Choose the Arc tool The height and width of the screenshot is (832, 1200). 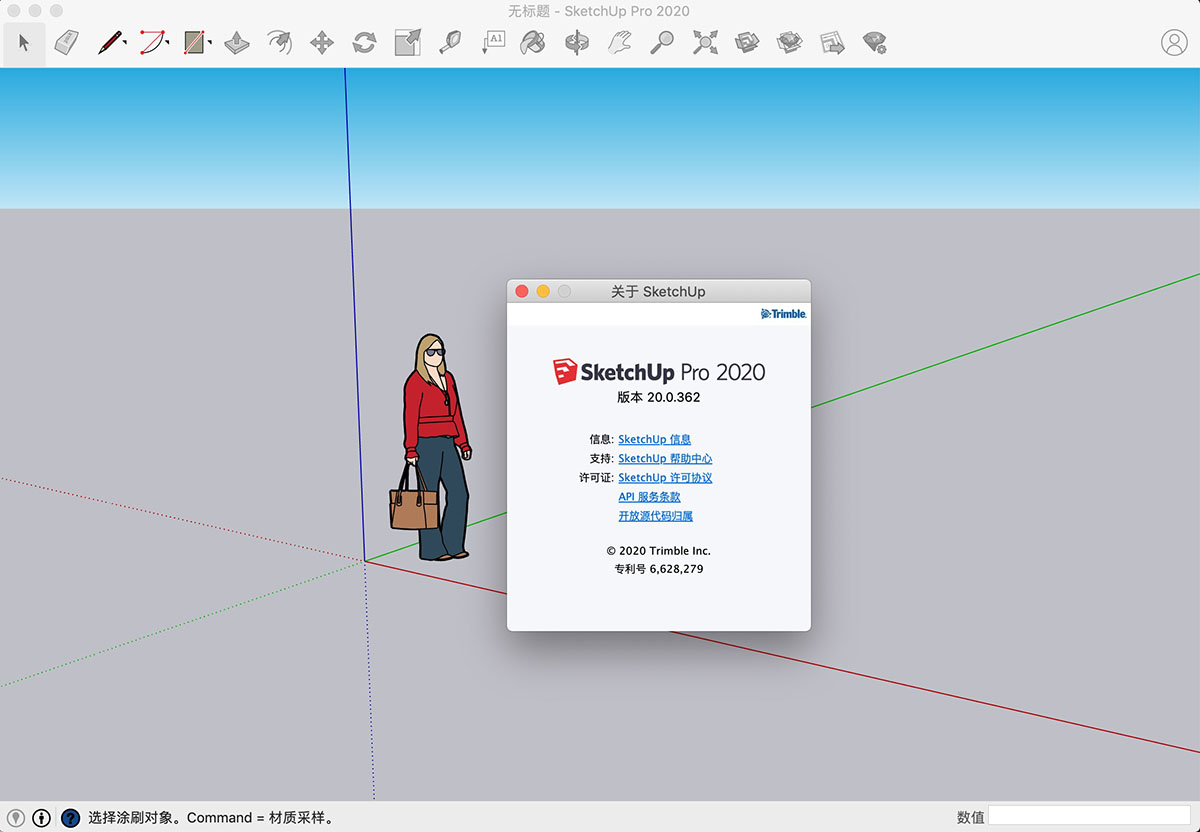tap(151, 43)
